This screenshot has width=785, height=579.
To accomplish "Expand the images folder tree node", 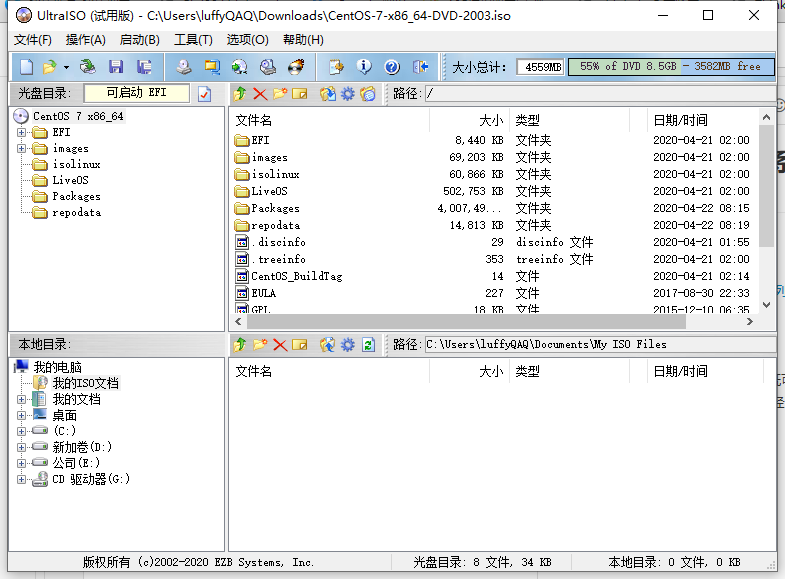I will (x=22, y=149).
